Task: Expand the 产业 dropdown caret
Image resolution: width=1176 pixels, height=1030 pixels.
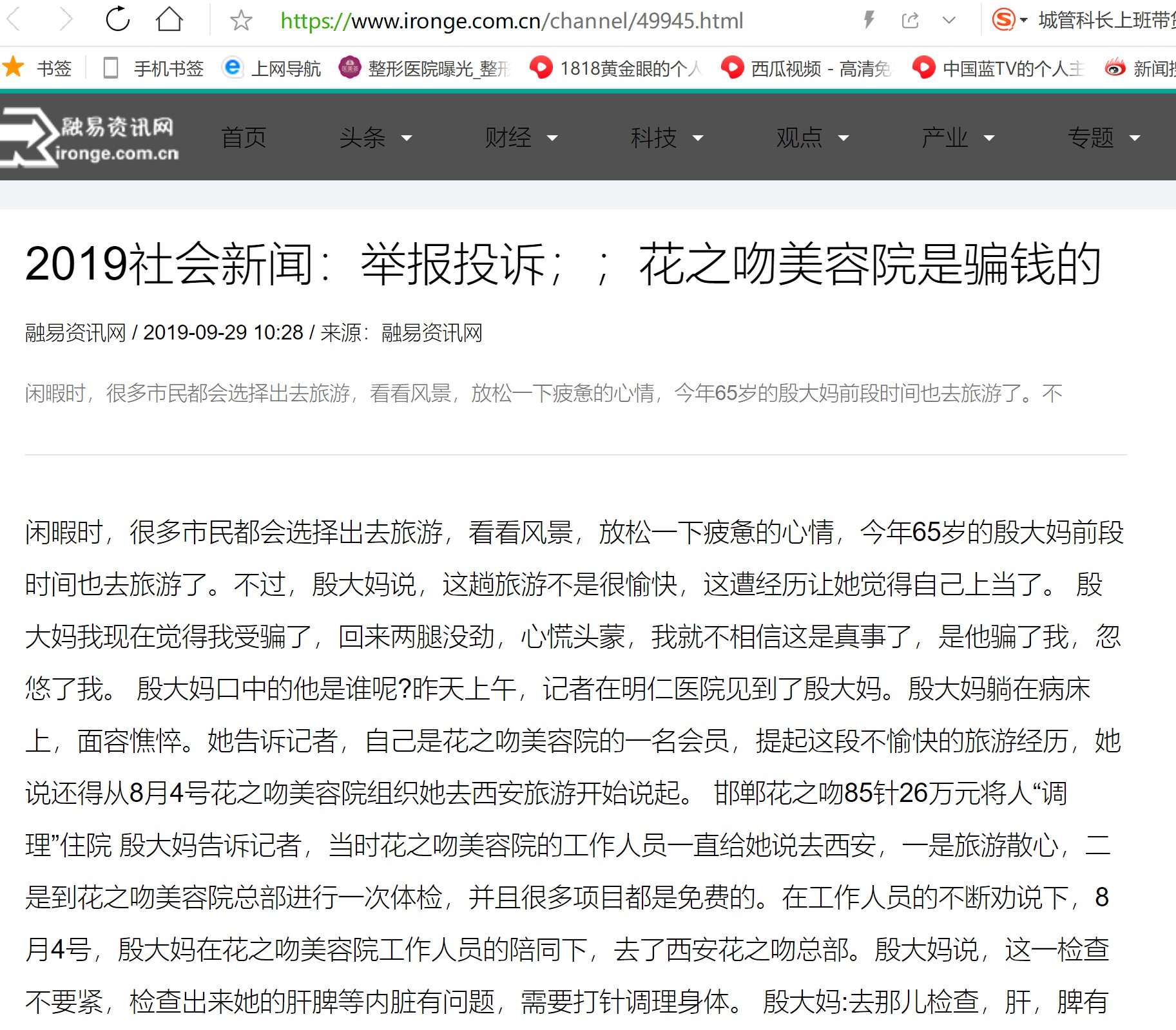Action: pyautogui.click(x=989, y=138)
